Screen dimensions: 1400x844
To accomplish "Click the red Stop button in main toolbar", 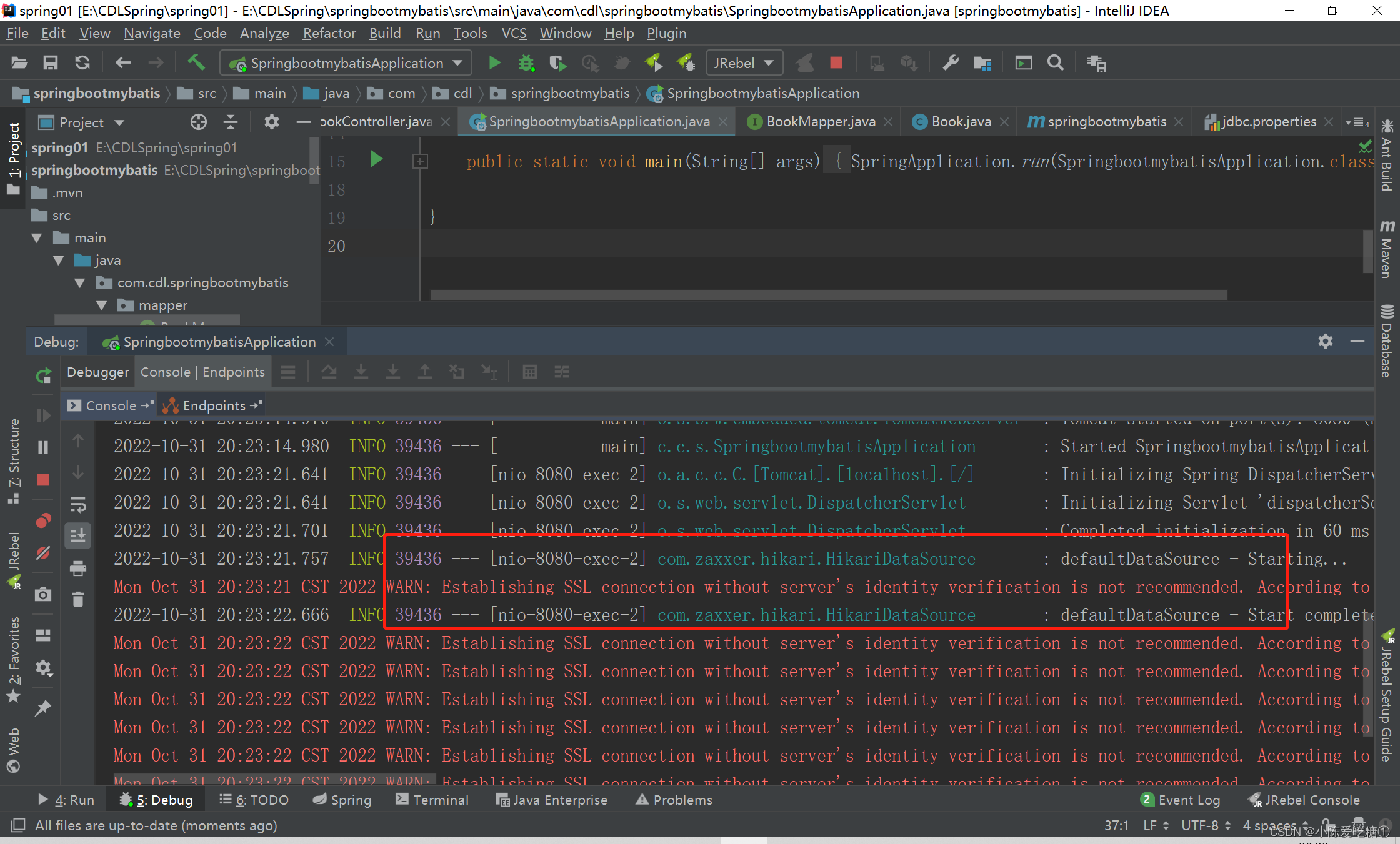I will (x=836, y=62).
